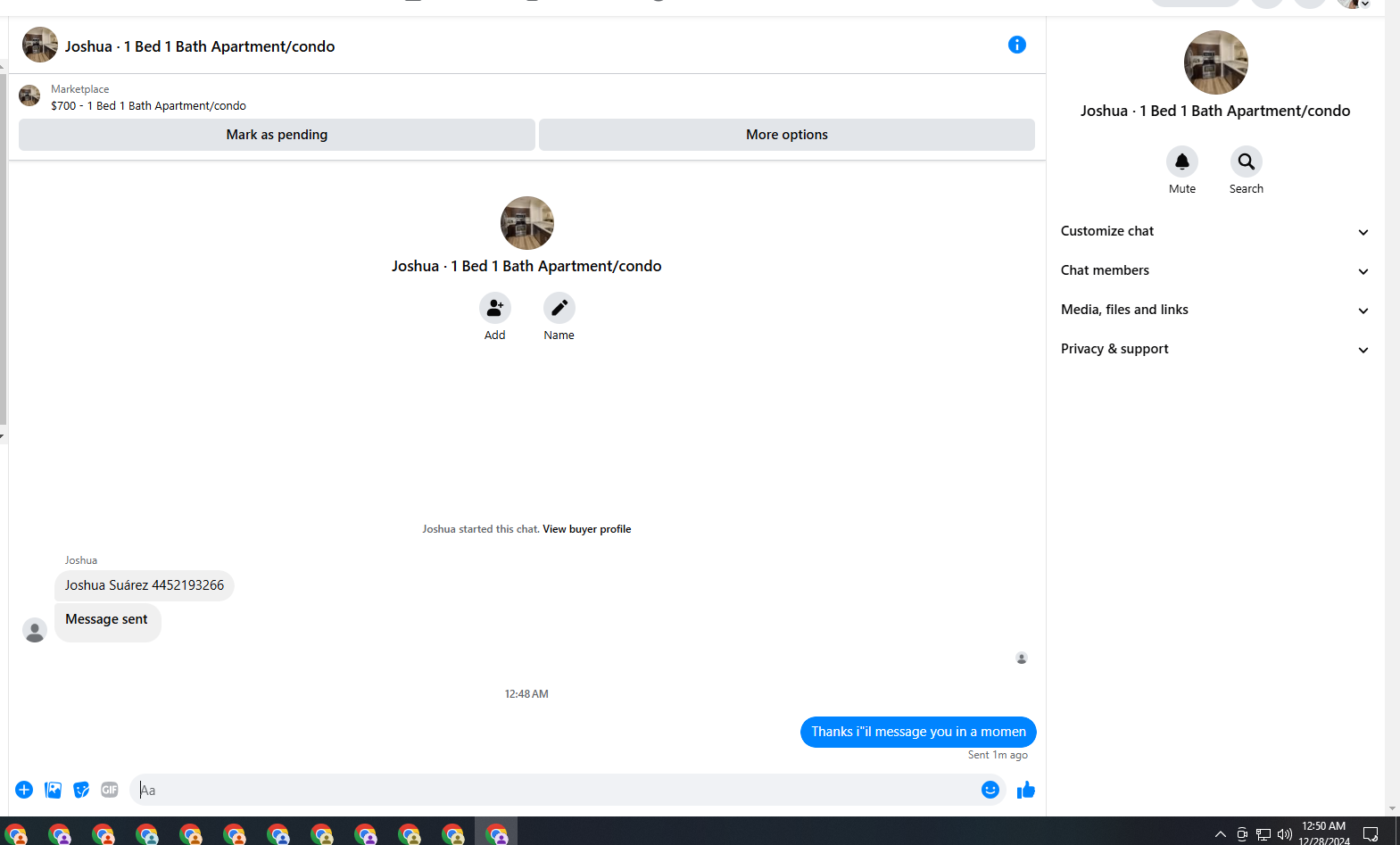Click the Name pencil edit icon
Image resolution: width=1400 pixels, height=845 pixels.
point(559,308)
